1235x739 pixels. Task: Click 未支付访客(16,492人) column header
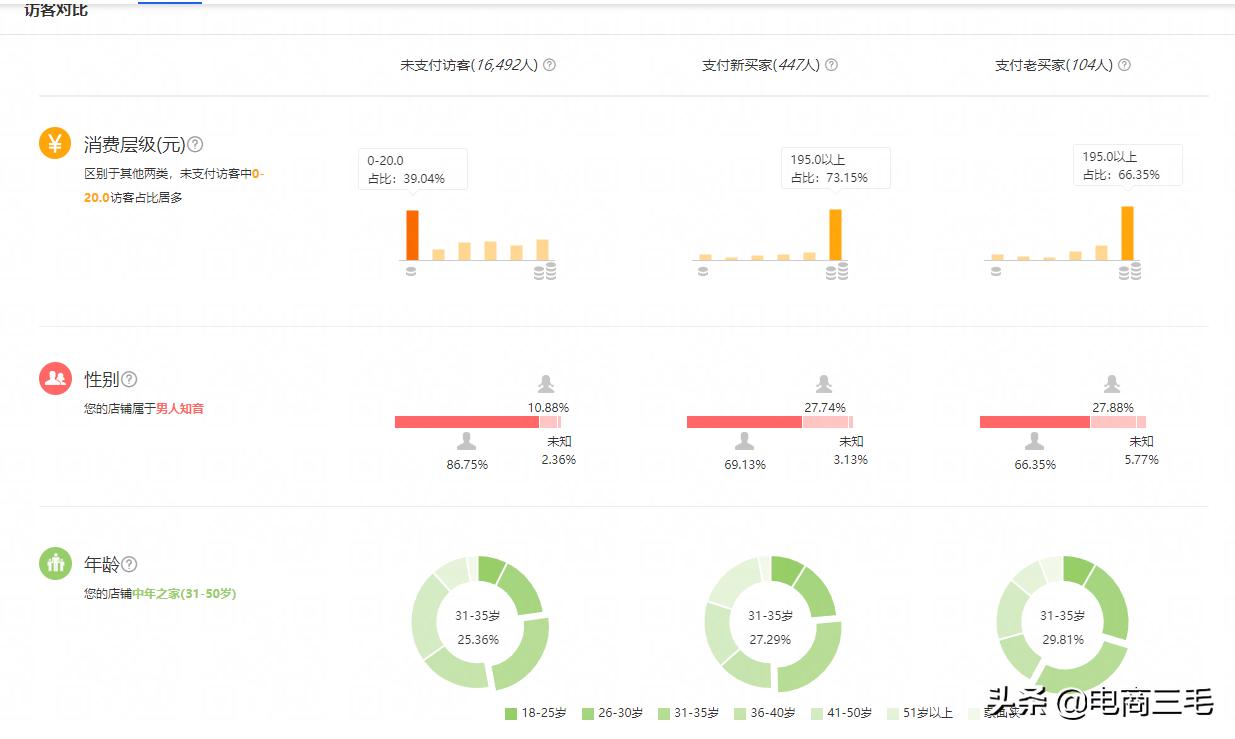[469, 65]
